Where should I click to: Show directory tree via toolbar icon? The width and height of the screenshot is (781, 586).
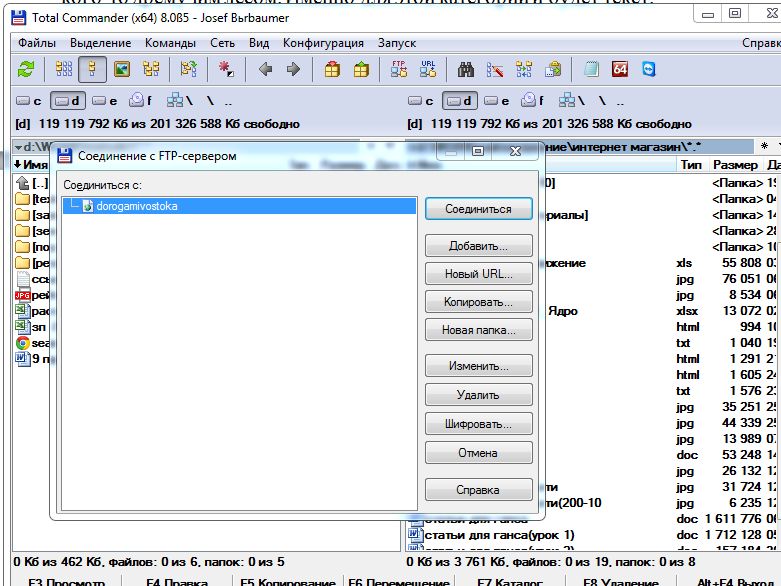(151, 69)
